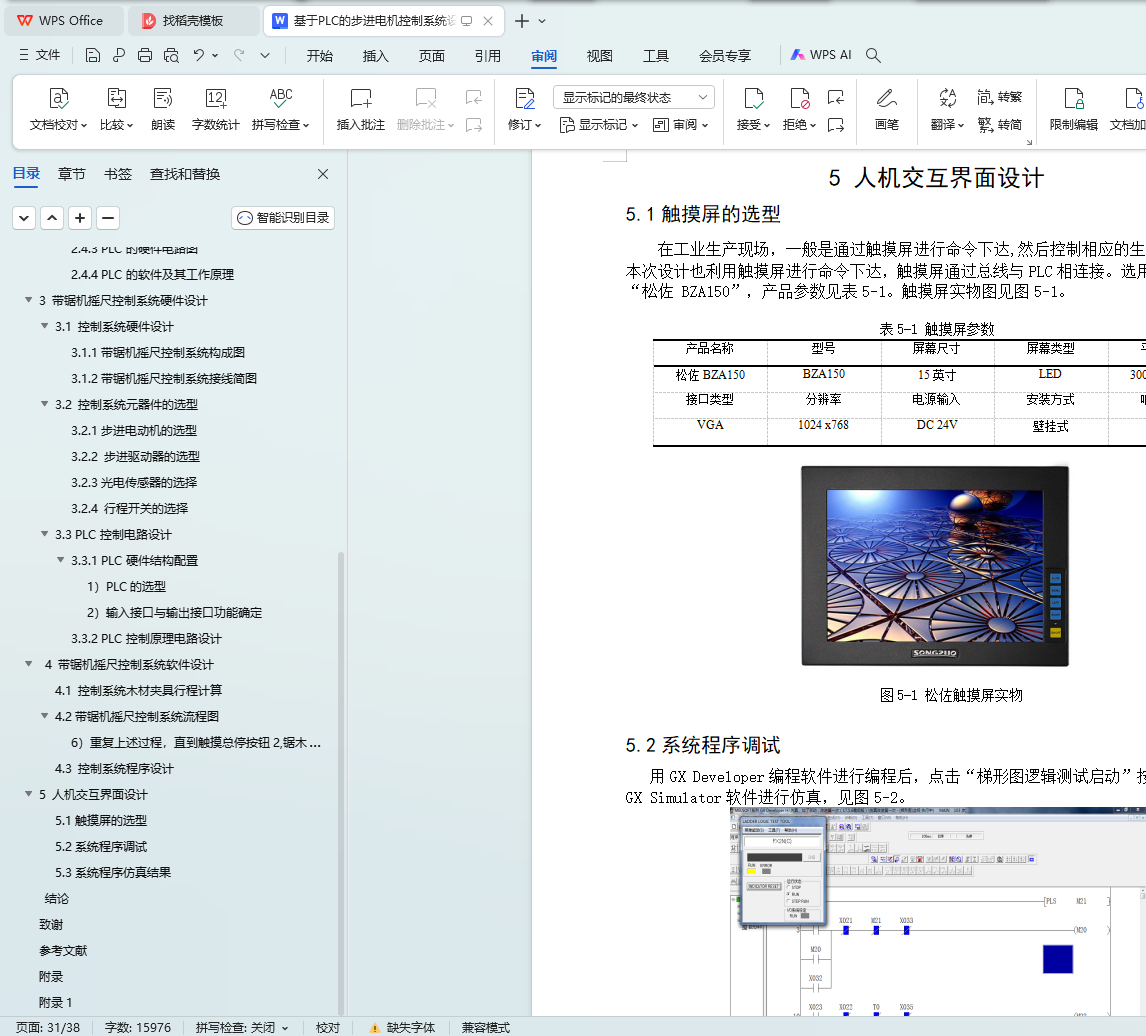Screen dimensions: 1146x1036
Task: Select the 画笔 pen tool
Action: point(887,109)
